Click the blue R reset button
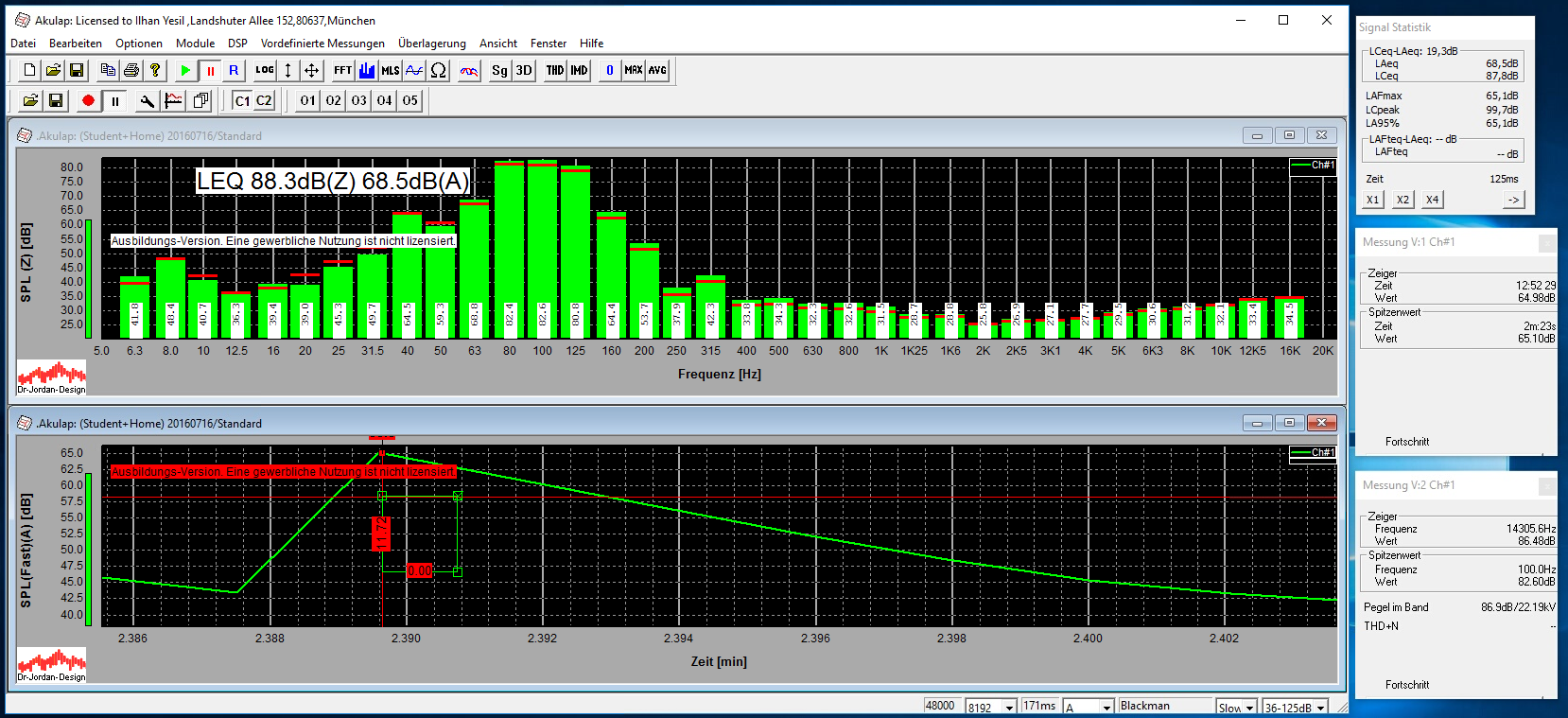 pyautogui.click(x=234, y=70)
